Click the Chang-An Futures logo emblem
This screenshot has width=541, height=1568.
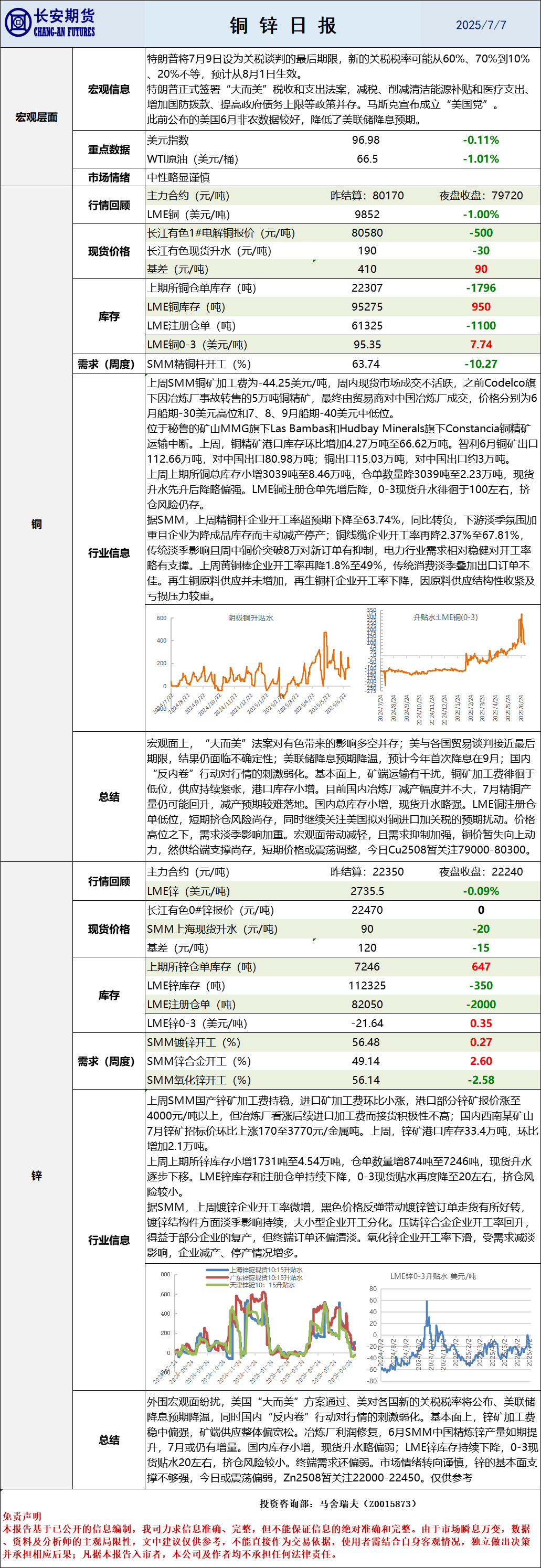click(x=18, y=23)
